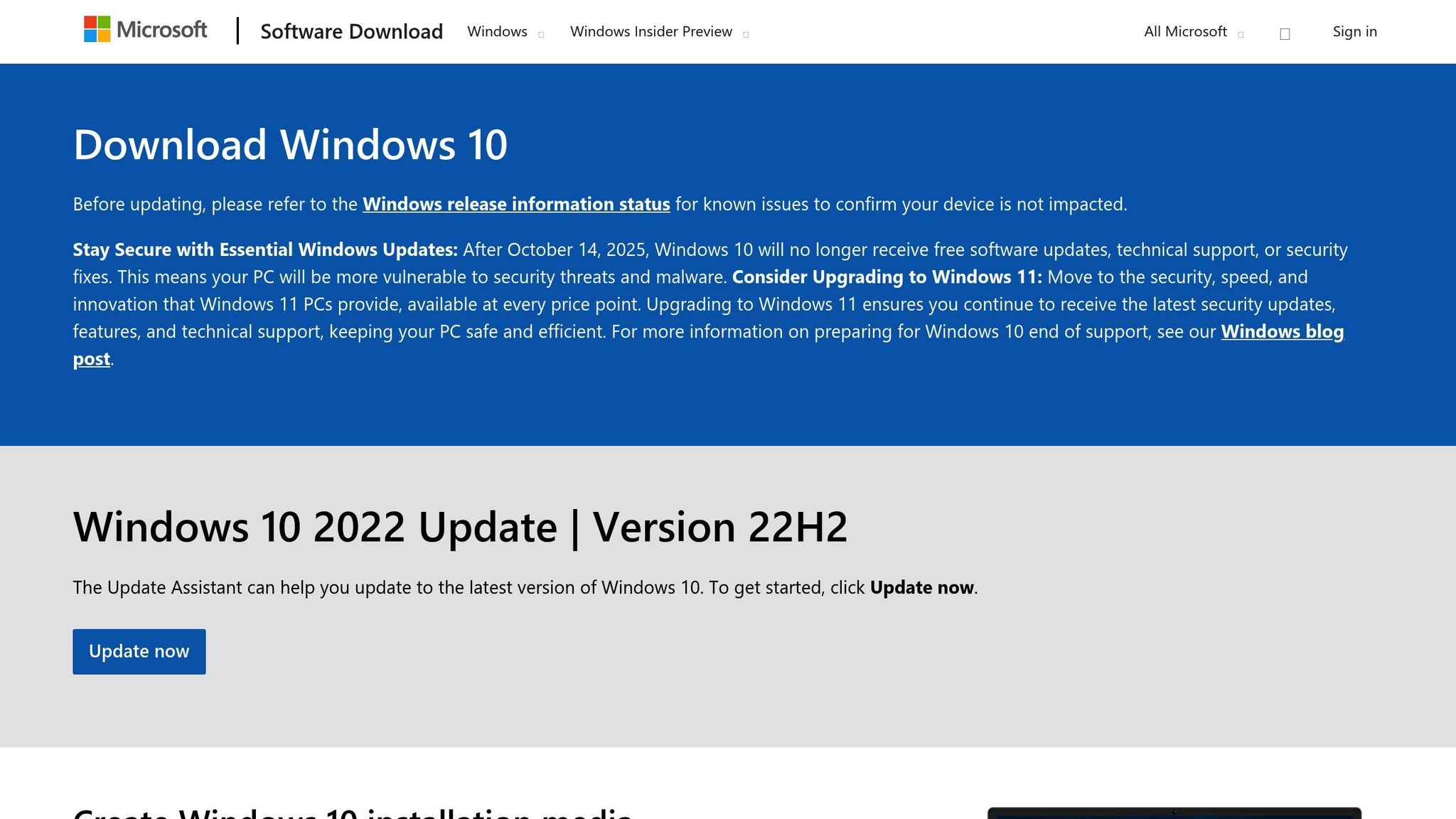The width and height of the screenshot is (1456, 819).
Task: Click the laptop image thumbnail
Action: click(x=1174, y=813)
